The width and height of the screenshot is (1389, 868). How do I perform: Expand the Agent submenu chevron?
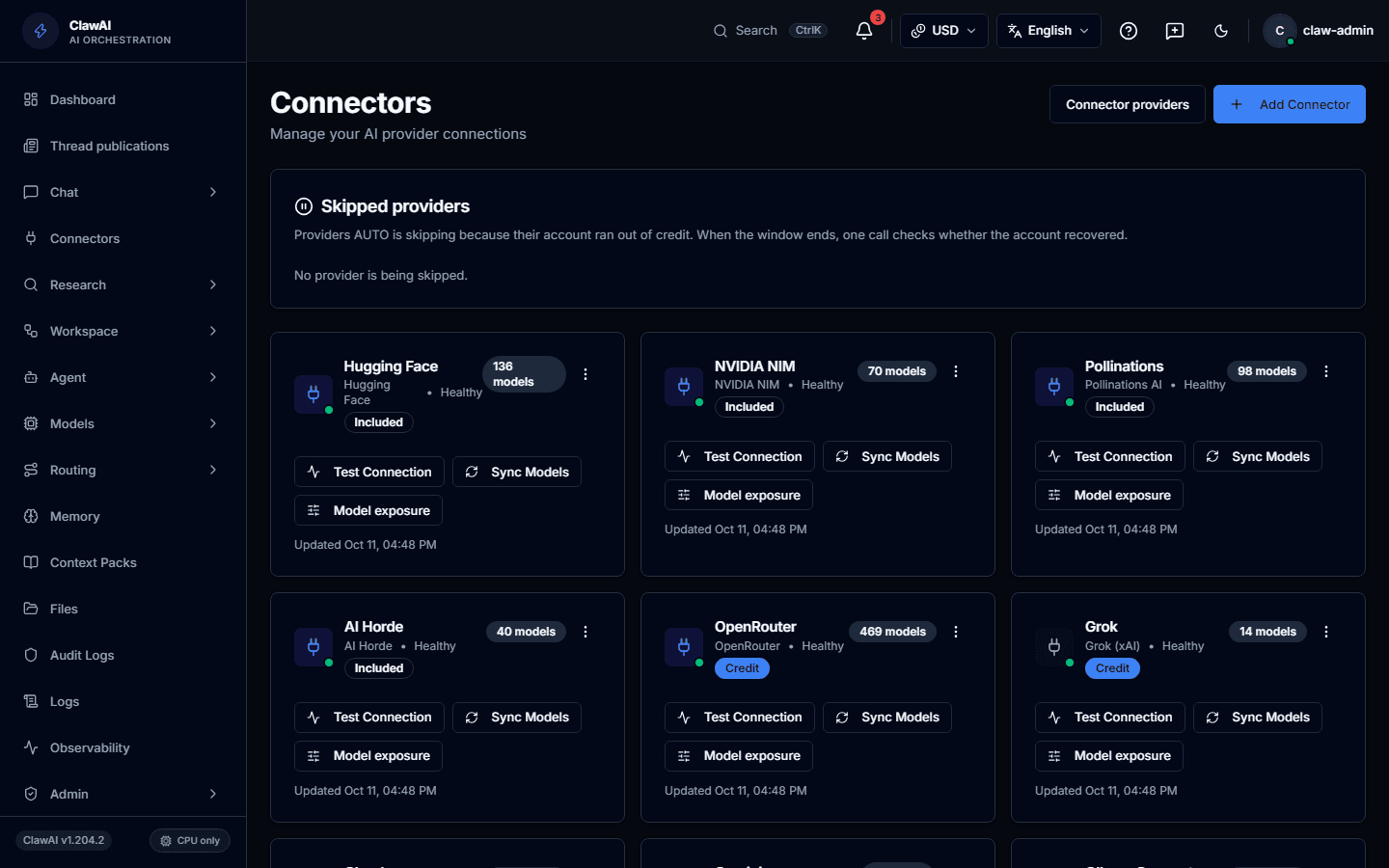click(x=213, y=377)
